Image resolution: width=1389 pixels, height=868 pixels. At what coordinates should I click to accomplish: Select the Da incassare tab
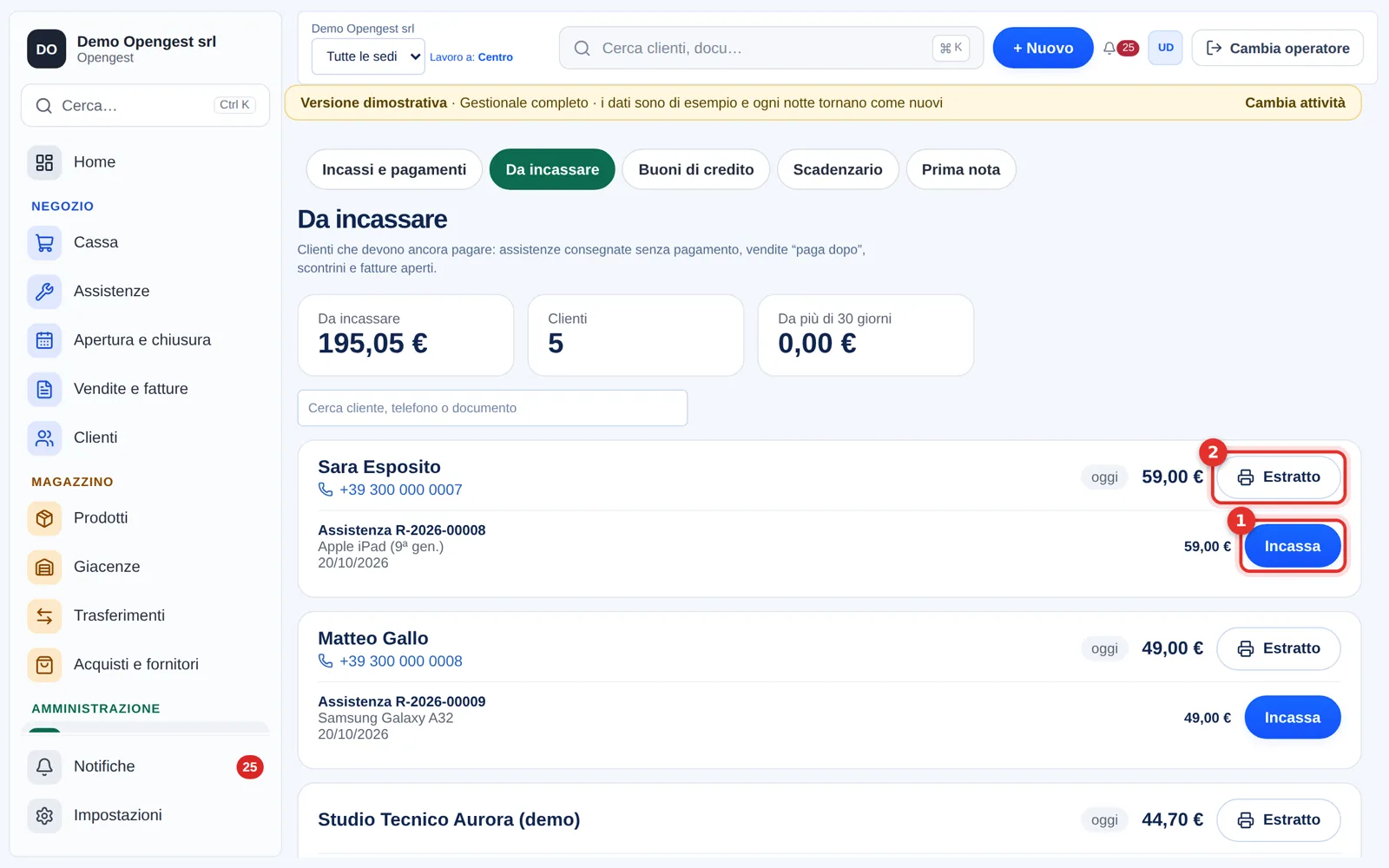(x=552, y=169)
